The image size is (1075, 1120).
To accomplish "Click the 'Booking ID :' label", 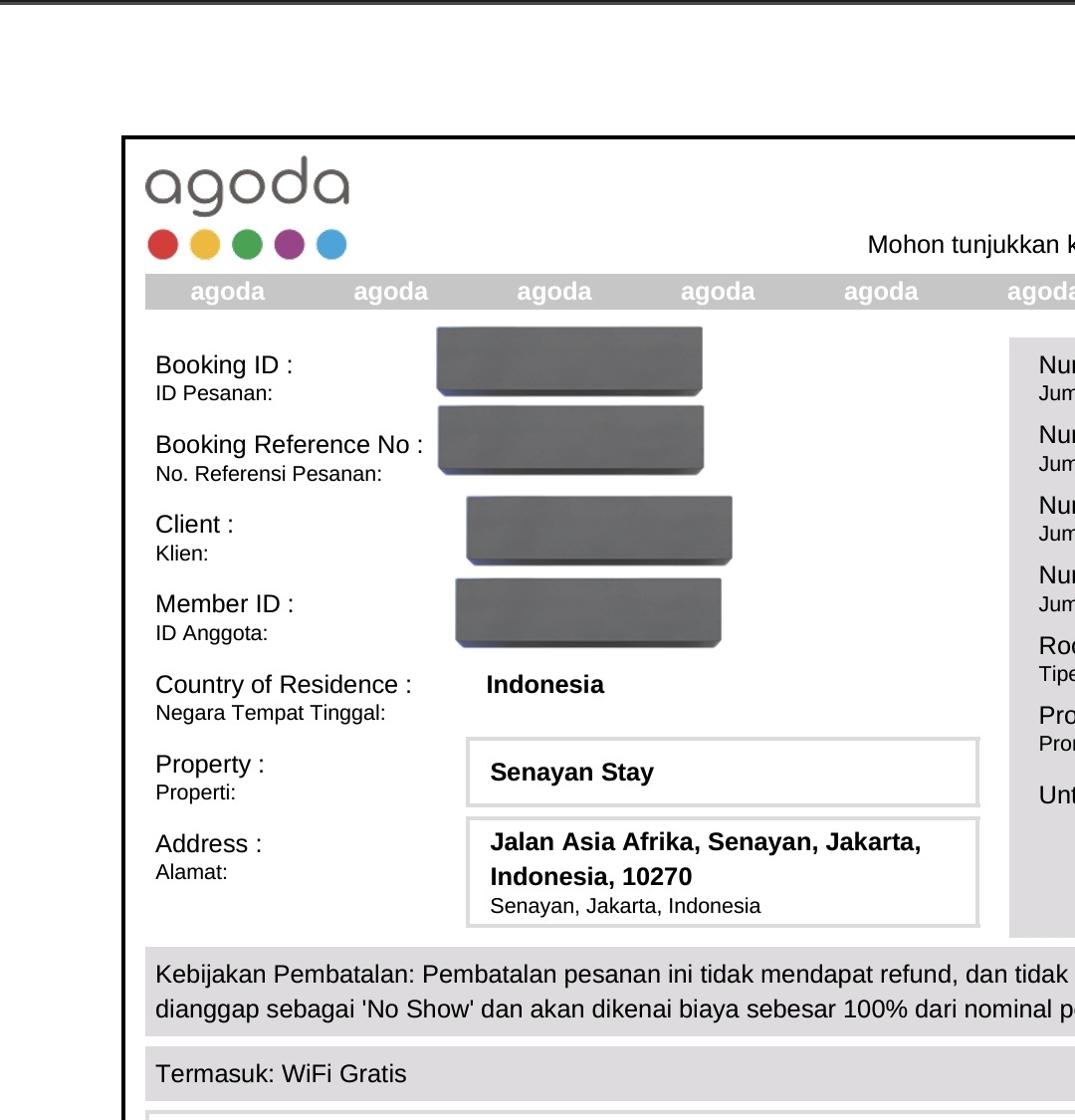I will pos(224,365).
